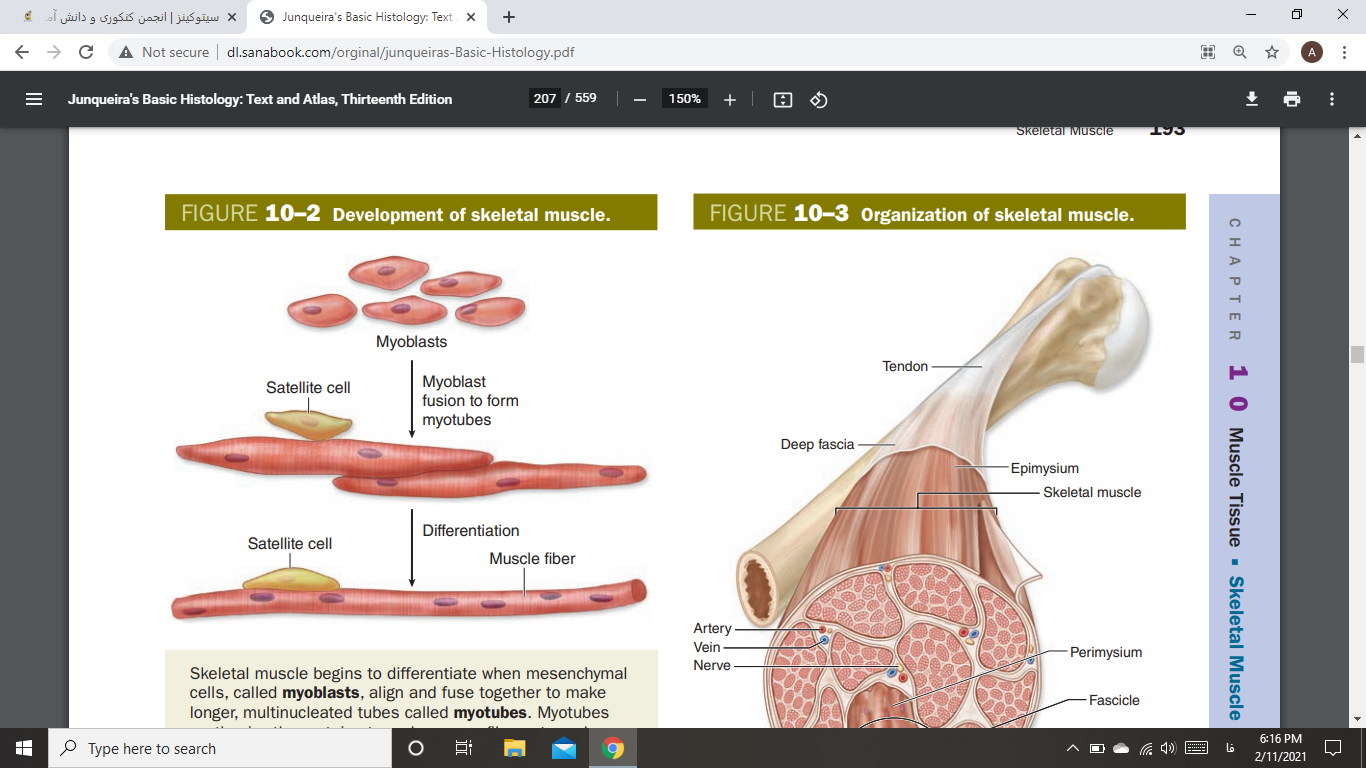1366x768 pixels.
Task: Click the QR code icon in address bar
Action: tap(1208, 52)
